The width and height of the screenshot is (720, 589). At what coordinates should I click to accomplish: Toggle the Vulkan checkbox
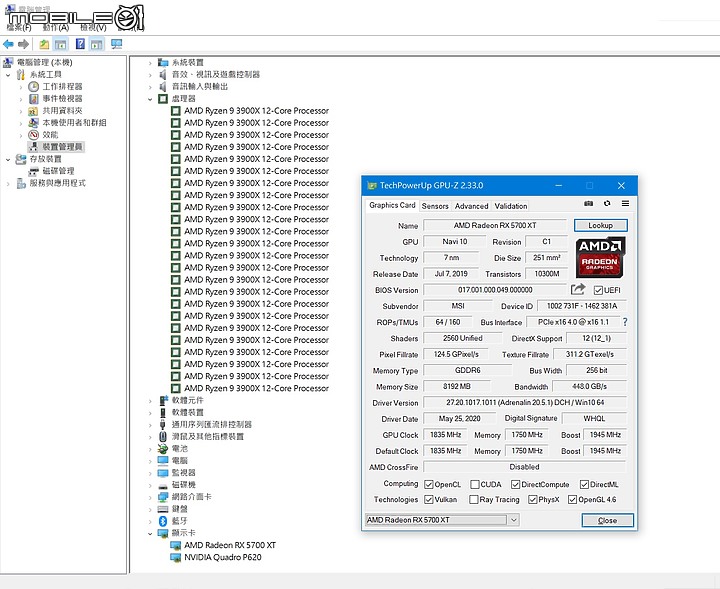(429, 499)
